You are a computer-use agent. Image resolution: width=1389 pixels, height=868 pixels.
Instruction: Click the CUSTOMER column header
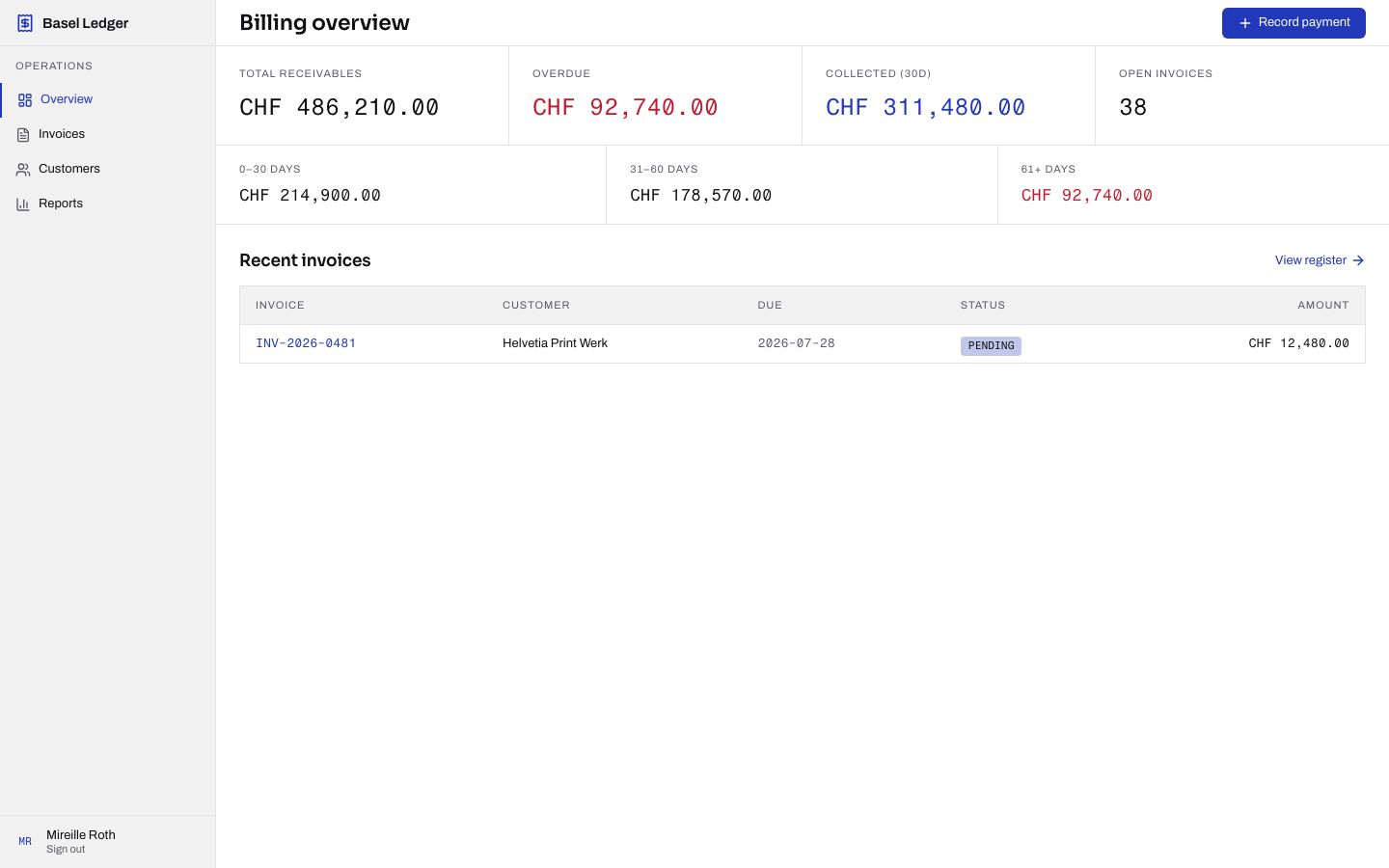pyautogui.click(x=536, y=305)
